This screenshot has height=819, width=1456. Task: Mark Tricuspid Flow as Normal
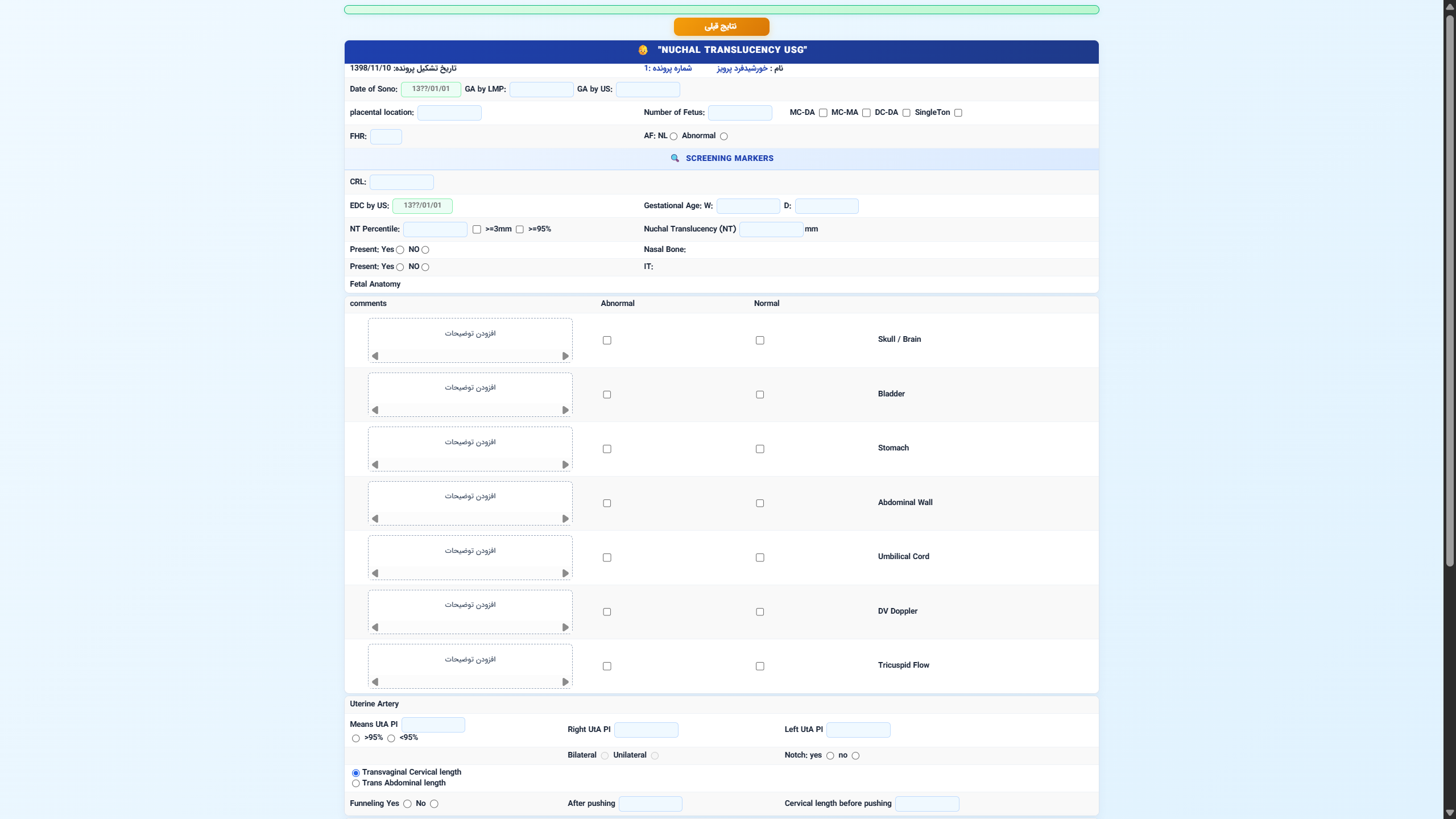760,667
